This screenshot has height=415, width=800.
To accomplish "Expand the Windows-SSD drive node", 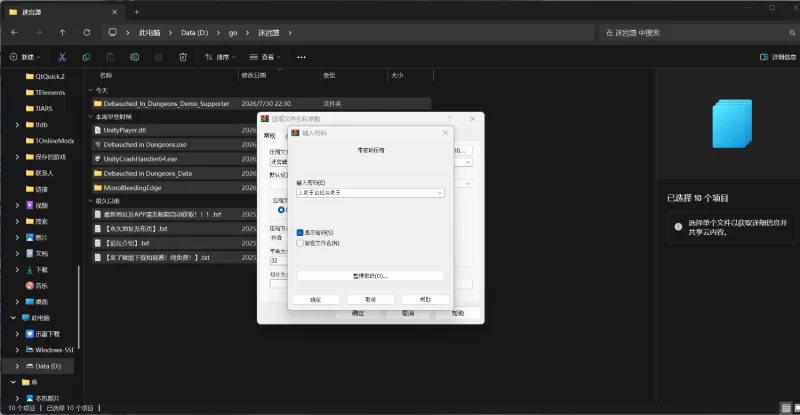I will 17,350.
